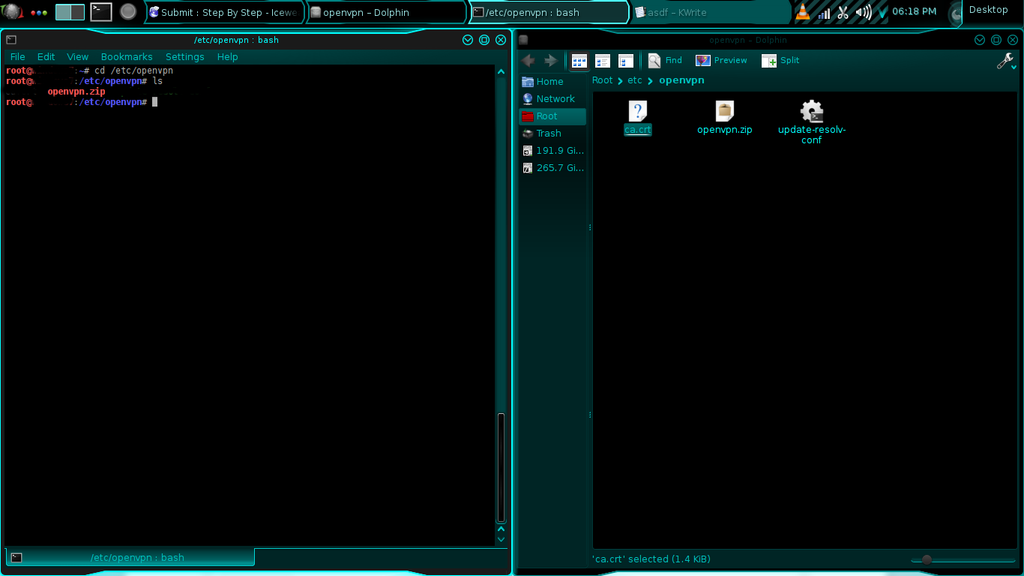The image size is (1024, 576).
Task: Select Home in Dolphin Places panel
Action: pyautogui.click(x=552, y=82)
